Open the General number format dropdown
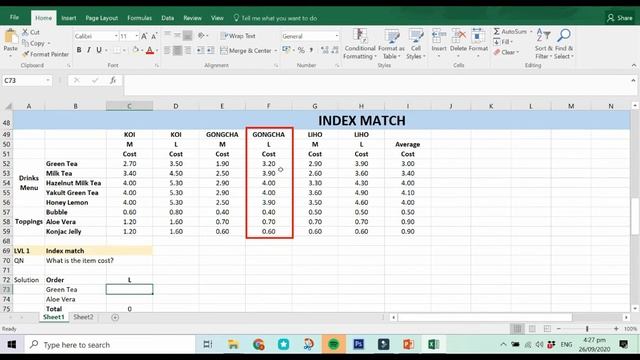The image size is (640, 360). pos(337,36)
